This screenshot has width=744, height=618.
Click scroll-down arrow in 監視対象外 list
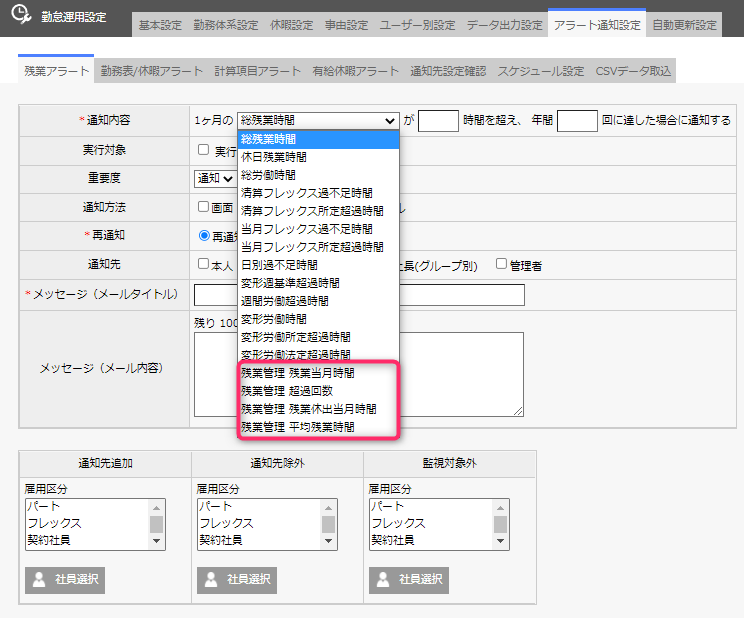pos(500,541)
